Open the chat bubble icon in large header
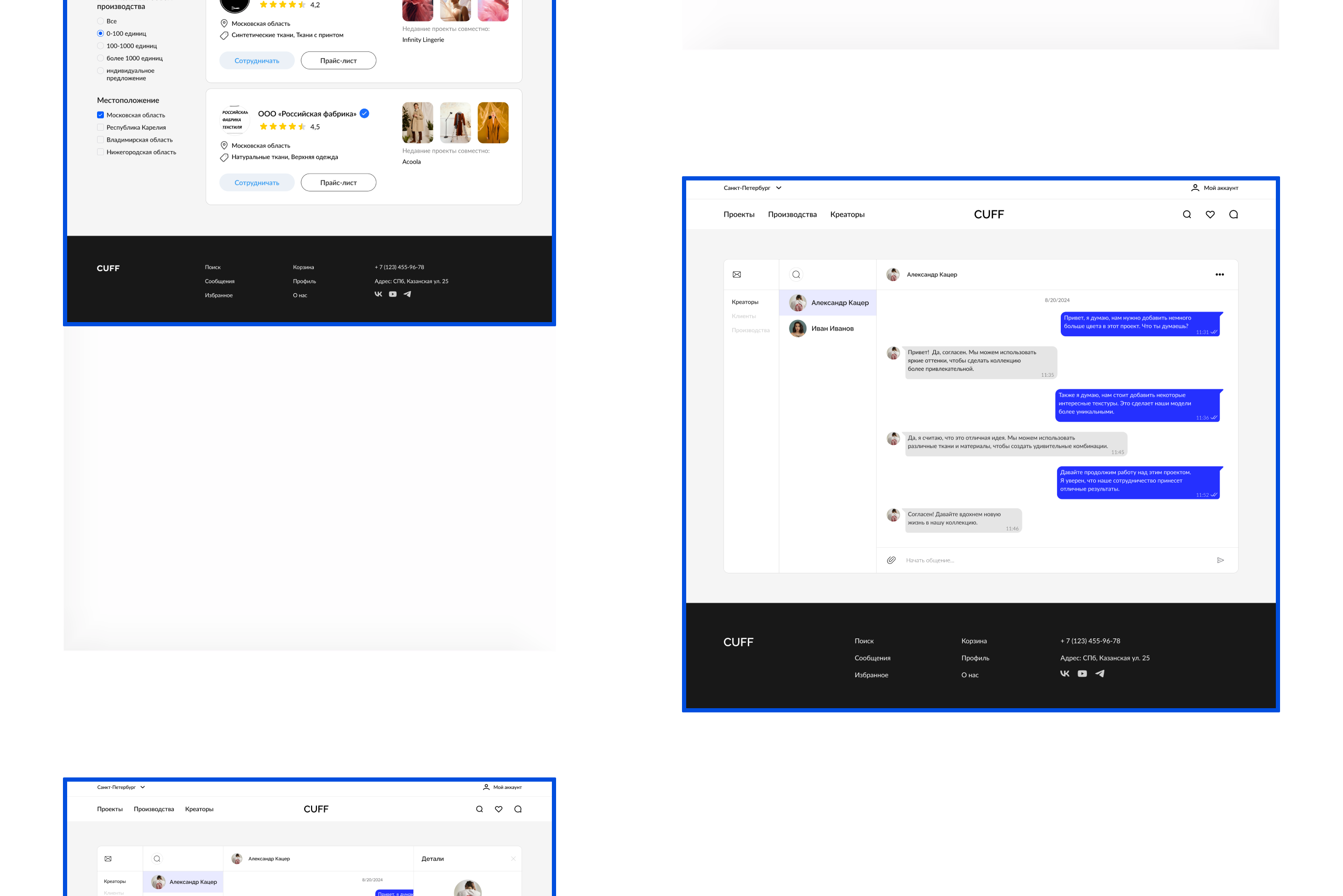The width and height of the screenshot is (1343, 896). pyautogui.click(x=1233, y=214)
